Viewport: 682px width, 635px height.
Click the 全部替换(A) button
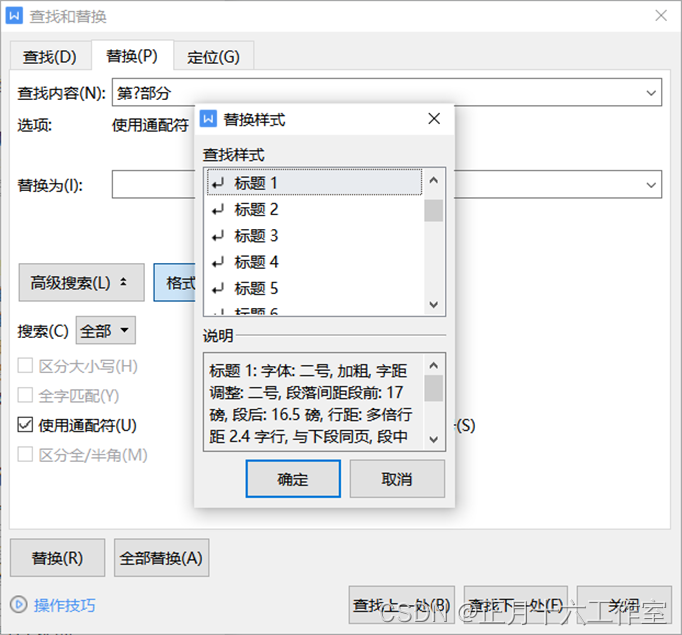click(161, 558)
